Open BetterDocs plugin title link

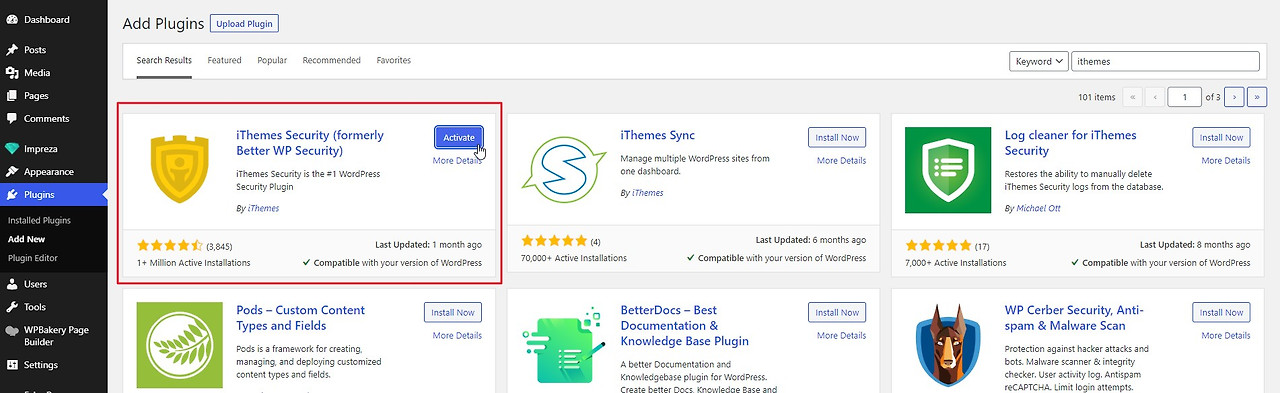point(685,326)
